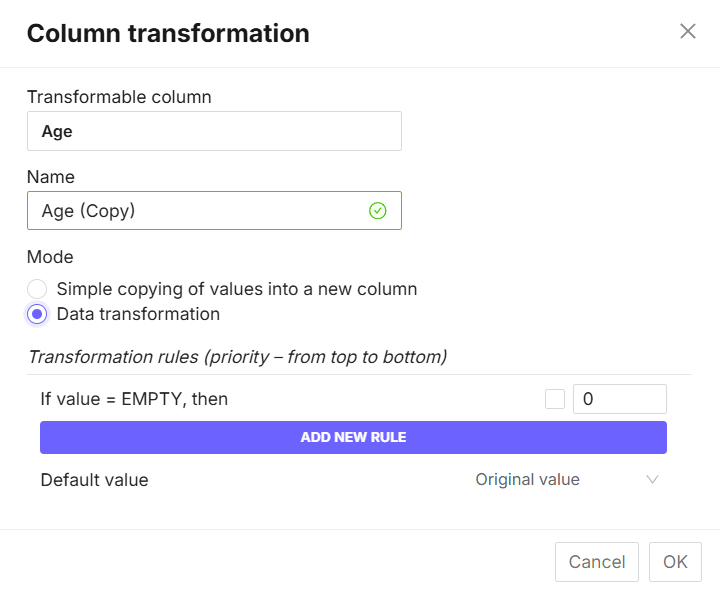Click the replacement value field showing 0
Image resolution: width=720 pixels, height=593 pixels.
619,399
